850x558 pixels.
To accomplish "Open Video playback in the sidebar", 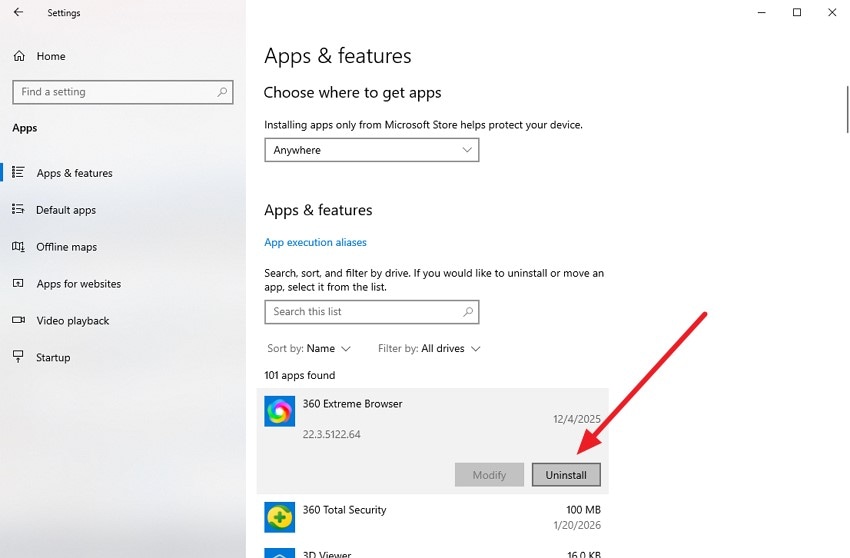I will 73,320.
